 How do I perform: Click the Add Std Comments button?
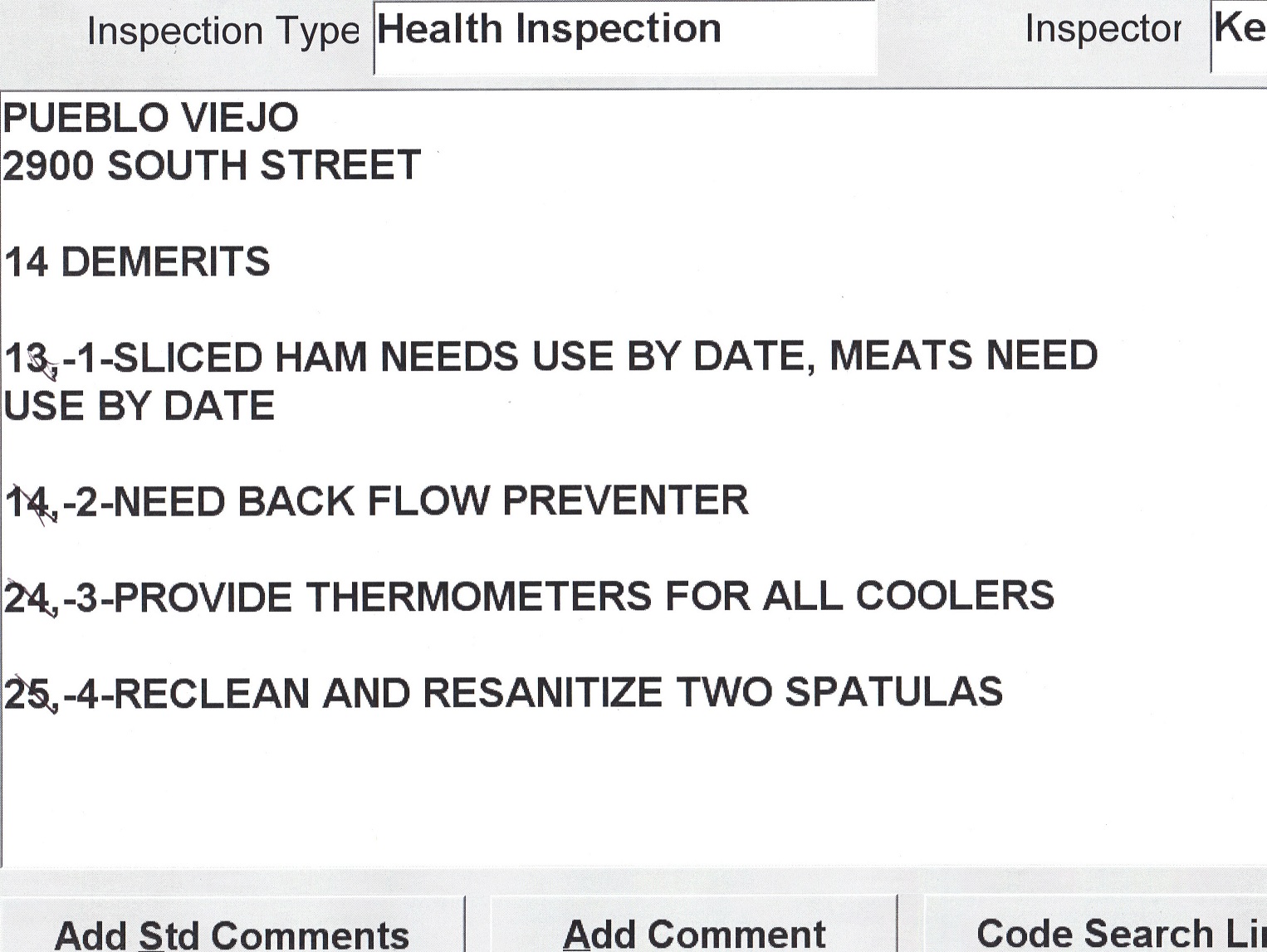231,933
